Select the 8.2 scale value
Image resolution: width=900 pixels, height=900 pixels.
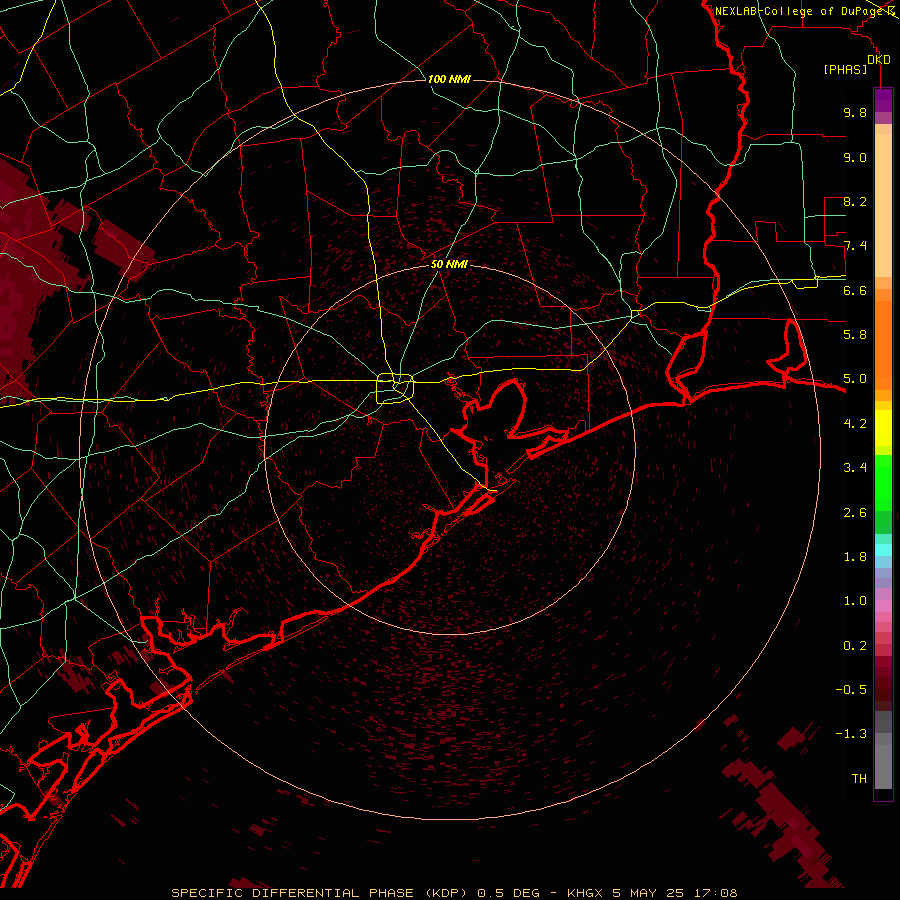(855, 201)
